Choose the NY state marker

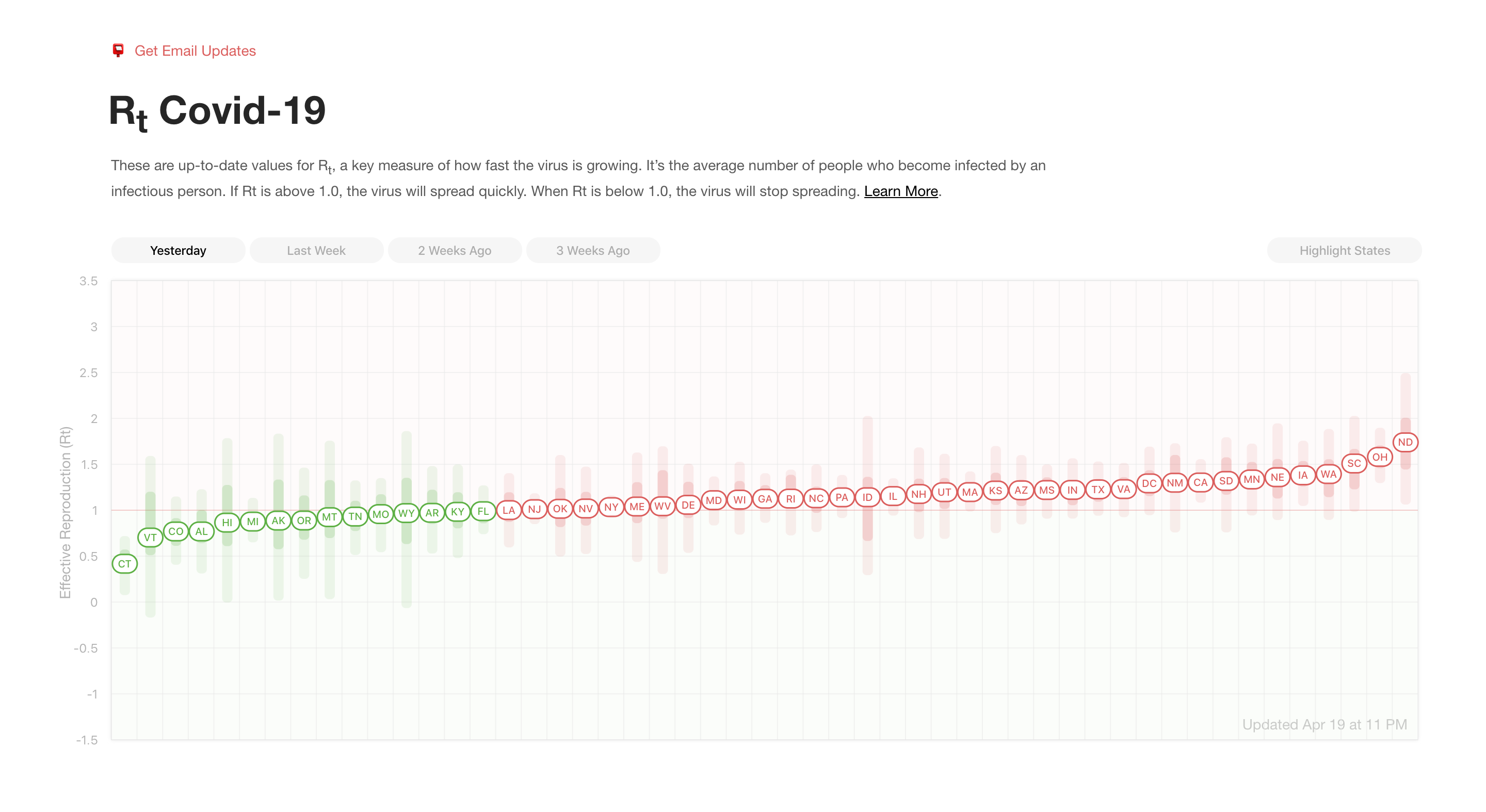click(611, 507)
